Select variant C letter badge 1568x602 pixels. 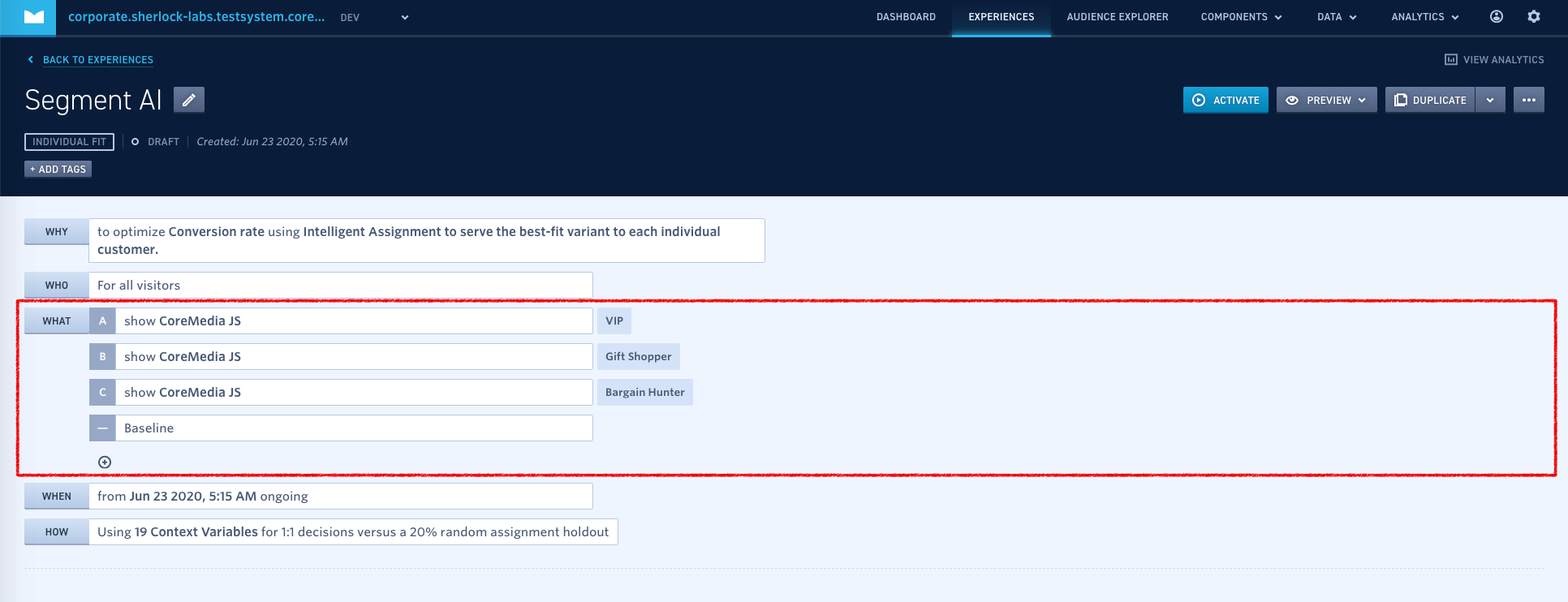click(x=102, y=392)
